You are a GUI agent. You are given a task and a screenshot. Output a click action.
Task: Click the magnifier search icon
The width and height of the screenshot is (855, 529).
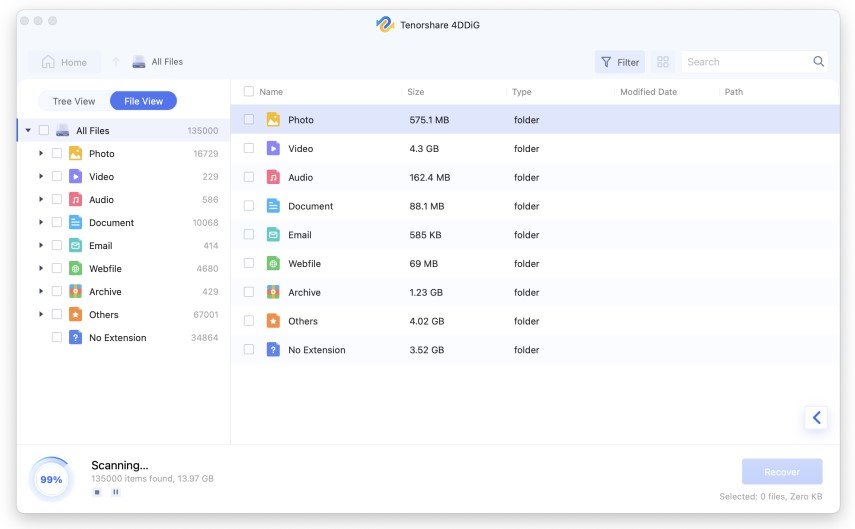(818, 62)
